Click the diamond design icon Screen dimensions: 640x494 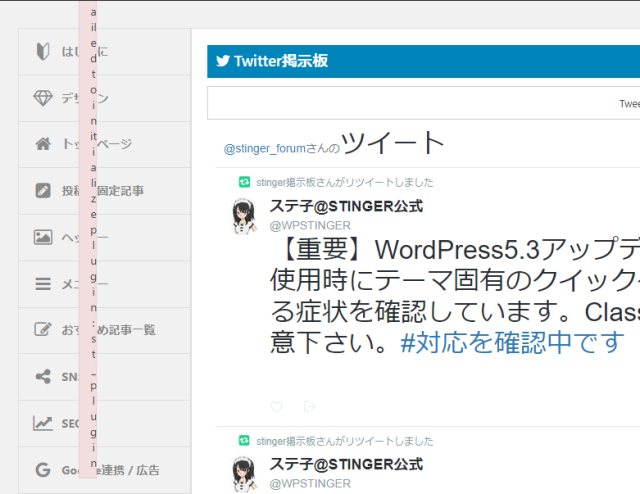click(x=43, y=98)
